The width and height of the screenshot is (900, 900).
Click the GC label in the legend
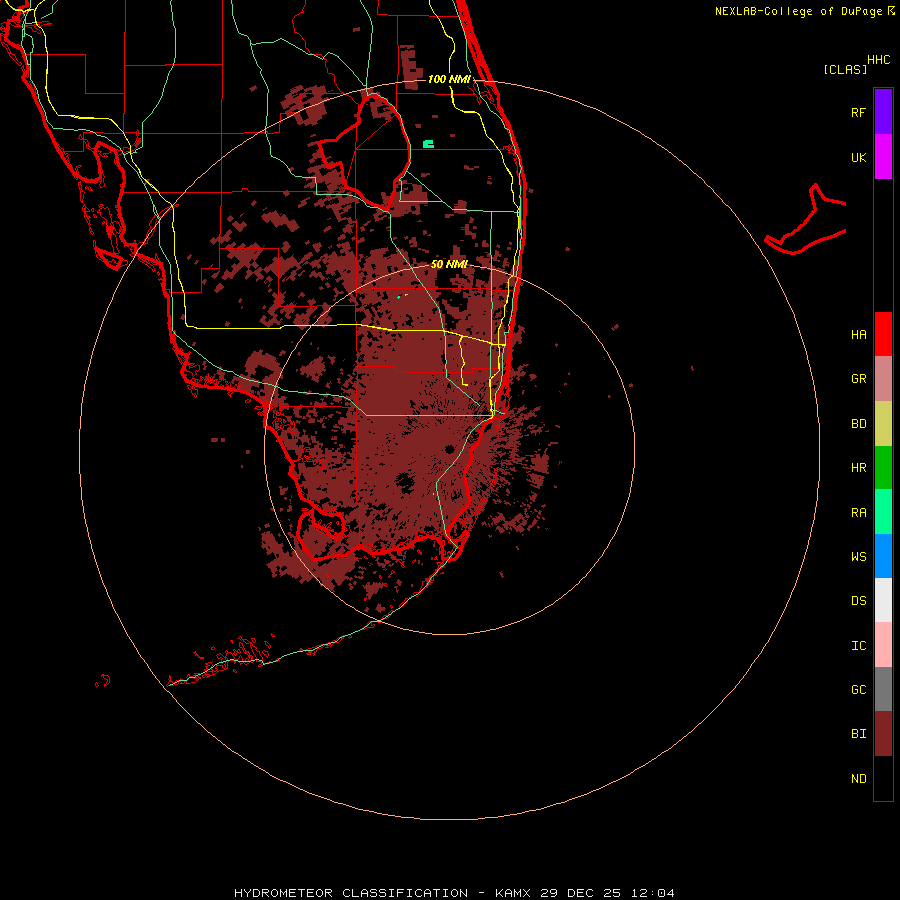click(858, 689)
